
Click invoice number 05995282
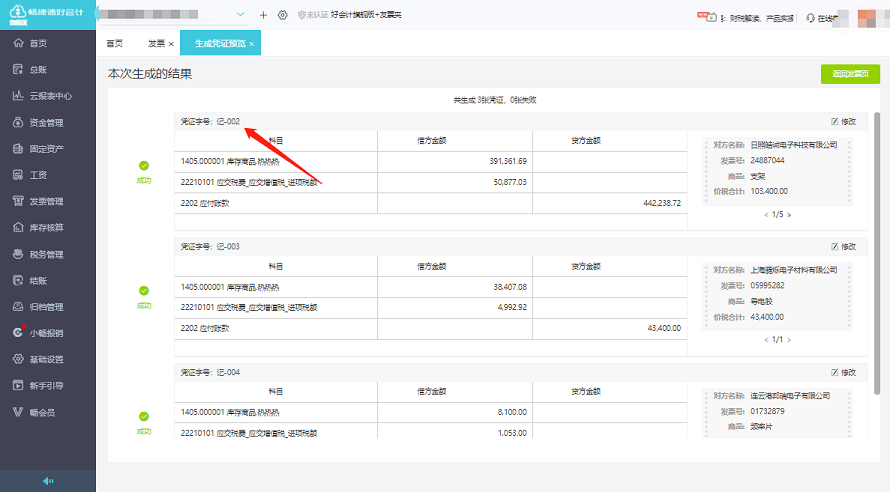[767, 285]
